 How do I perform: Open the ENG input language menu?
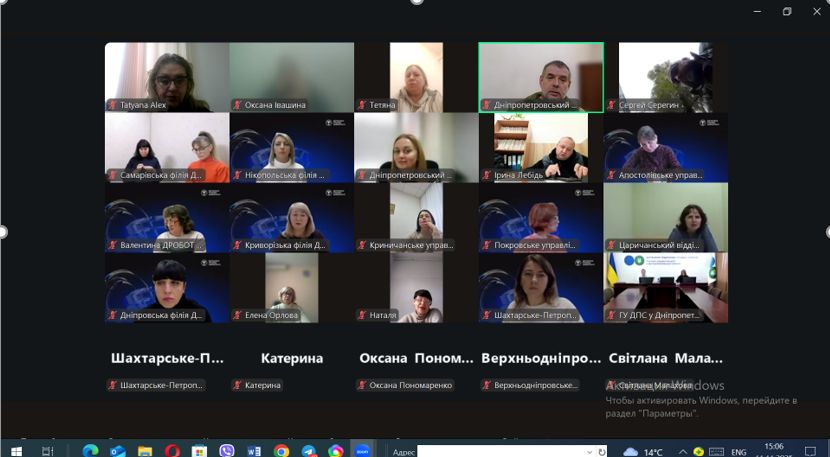739,451
